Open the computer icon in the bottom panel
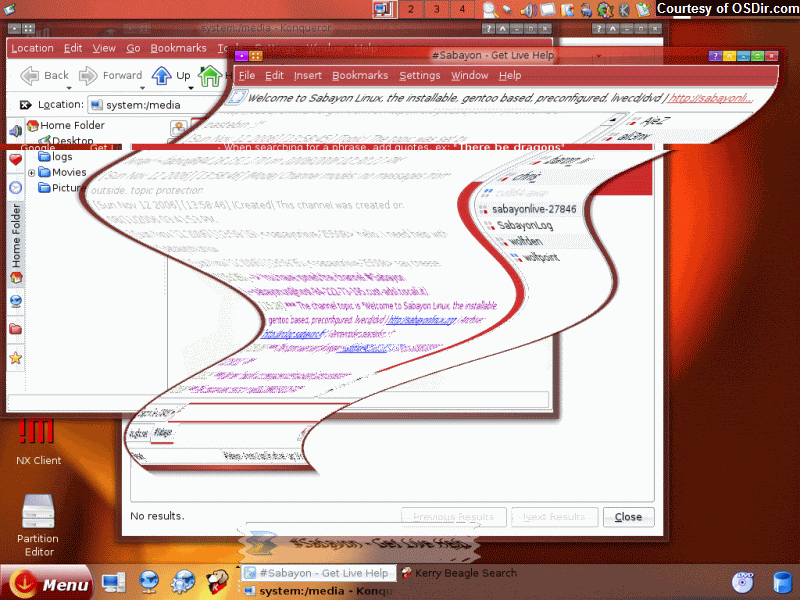The width and height of the screenshot is (800, 600). pos(114,582)
